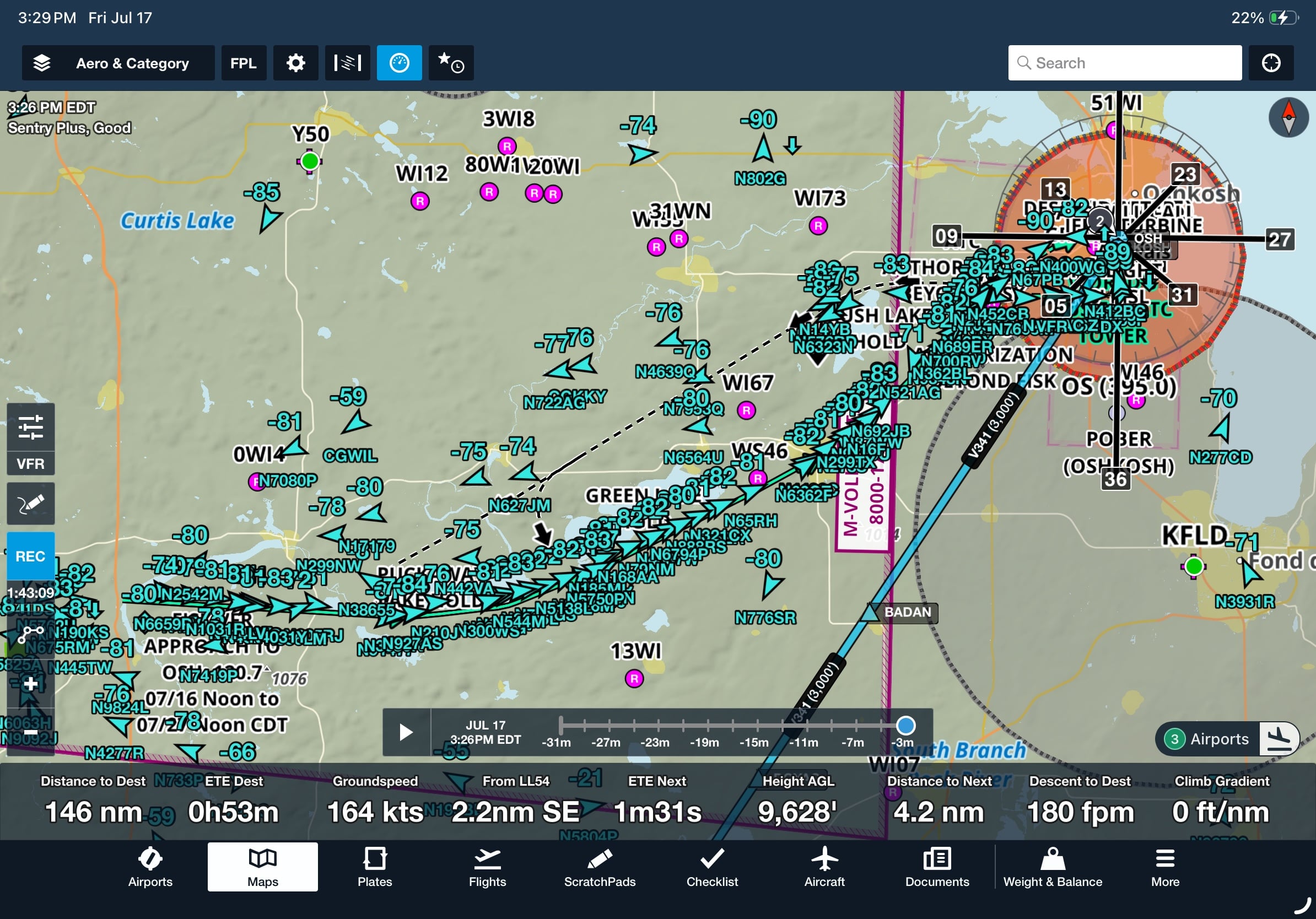
Task: Tap the BADAN waypoint label
Action: pos(908,612)
